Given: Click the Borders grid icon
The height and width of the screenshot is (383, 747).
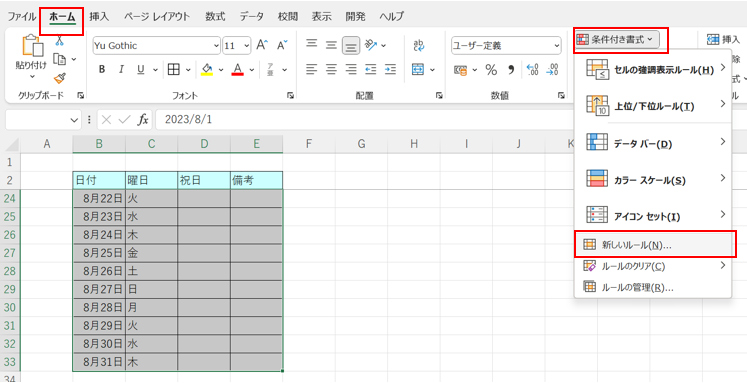Looking at the screenshot, I should (x=174, y=70).
